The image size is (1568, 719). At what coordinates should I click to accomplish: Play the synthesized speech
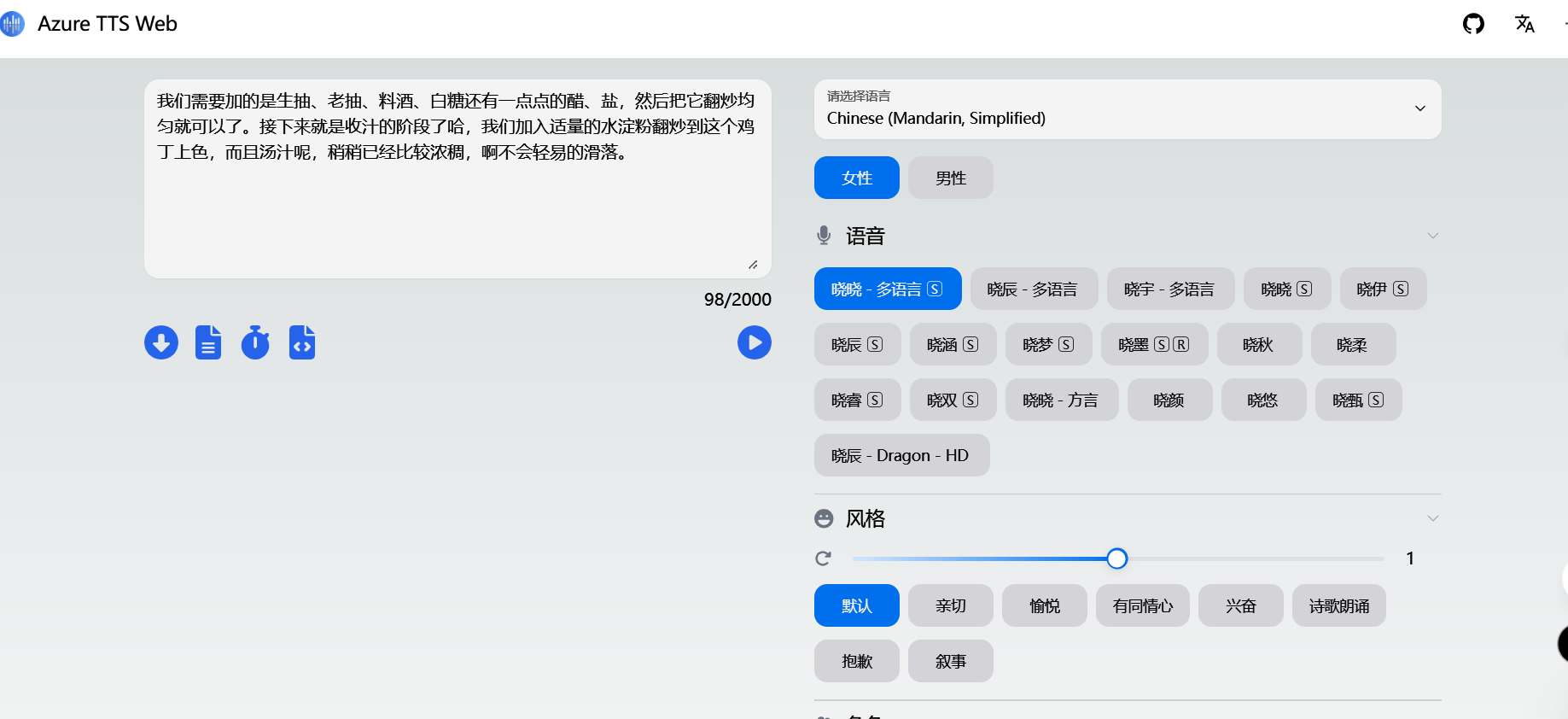(x=754, y=342)
